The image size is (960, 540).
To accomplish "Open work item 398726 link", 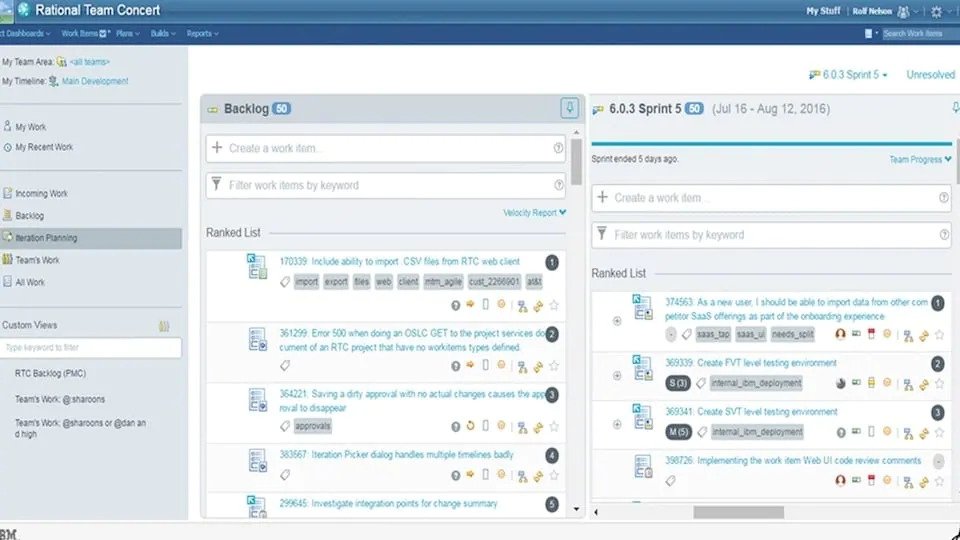I will pos(793,460).
